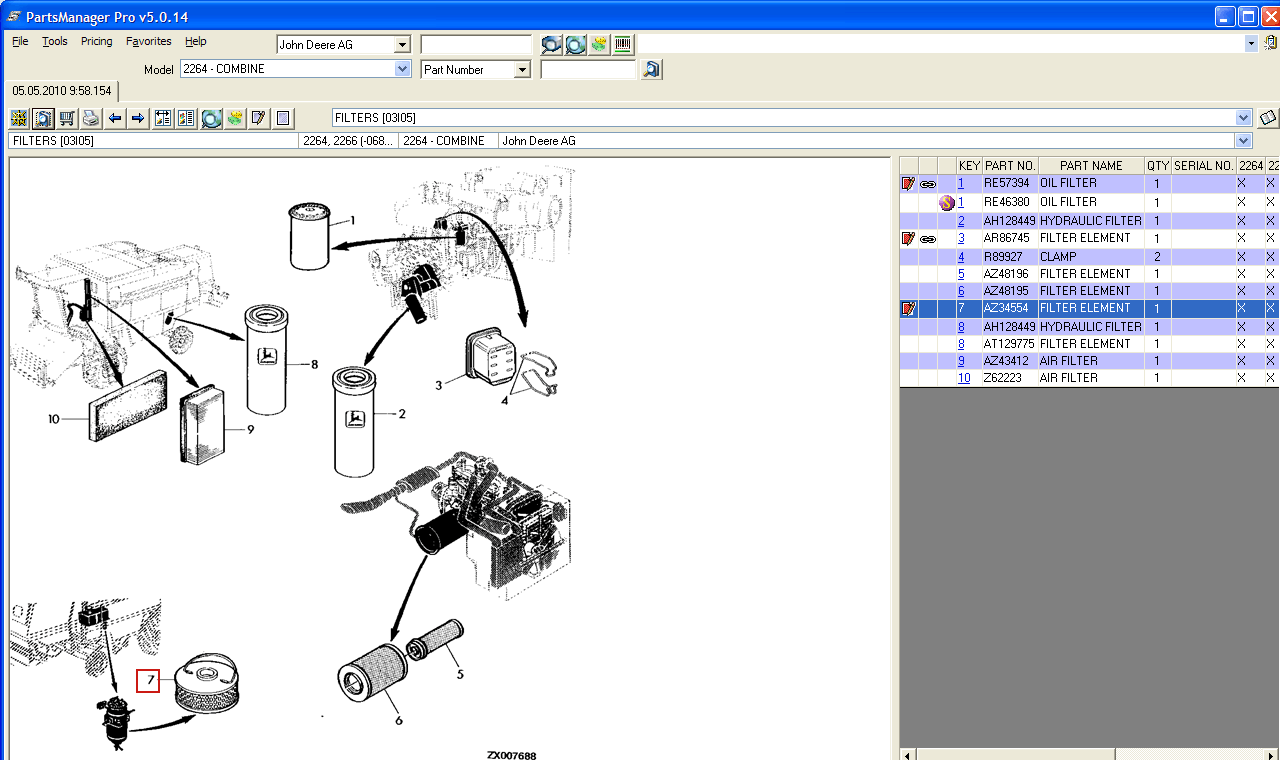The height and width of the screenshot is (760, 1280).
Task: Select the 05.05.2010 9:58.154 tab
Action: (62, 91)
